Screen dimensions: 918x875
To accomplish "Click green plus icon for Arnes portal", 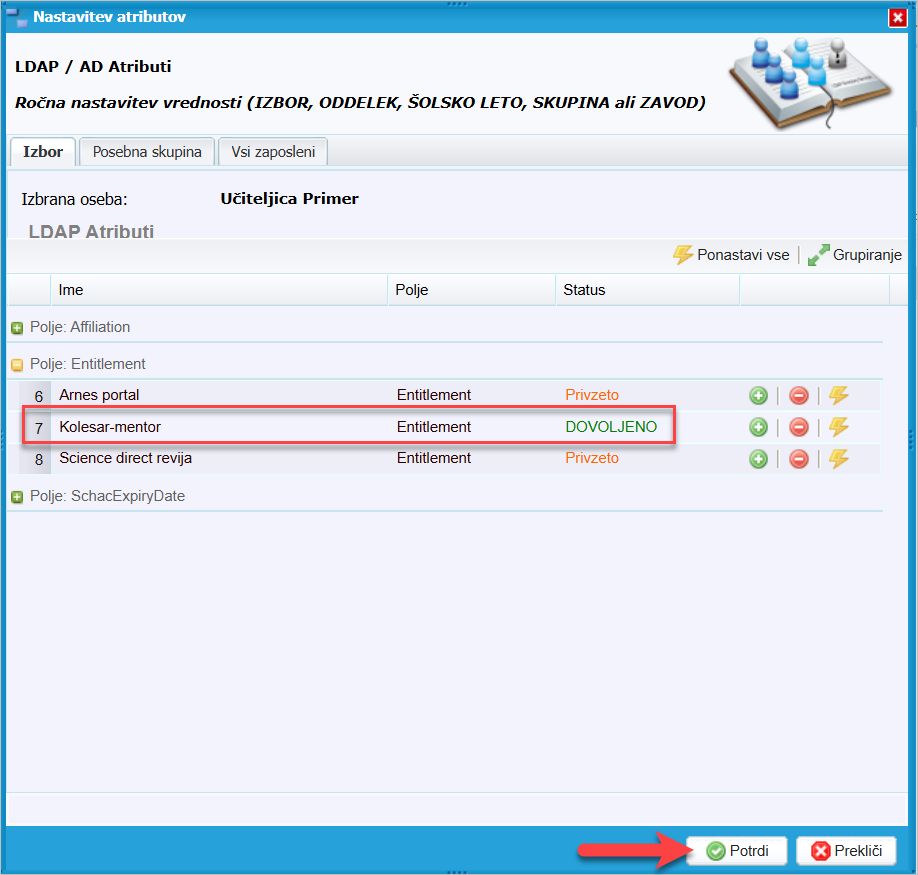I will point(758,396).
